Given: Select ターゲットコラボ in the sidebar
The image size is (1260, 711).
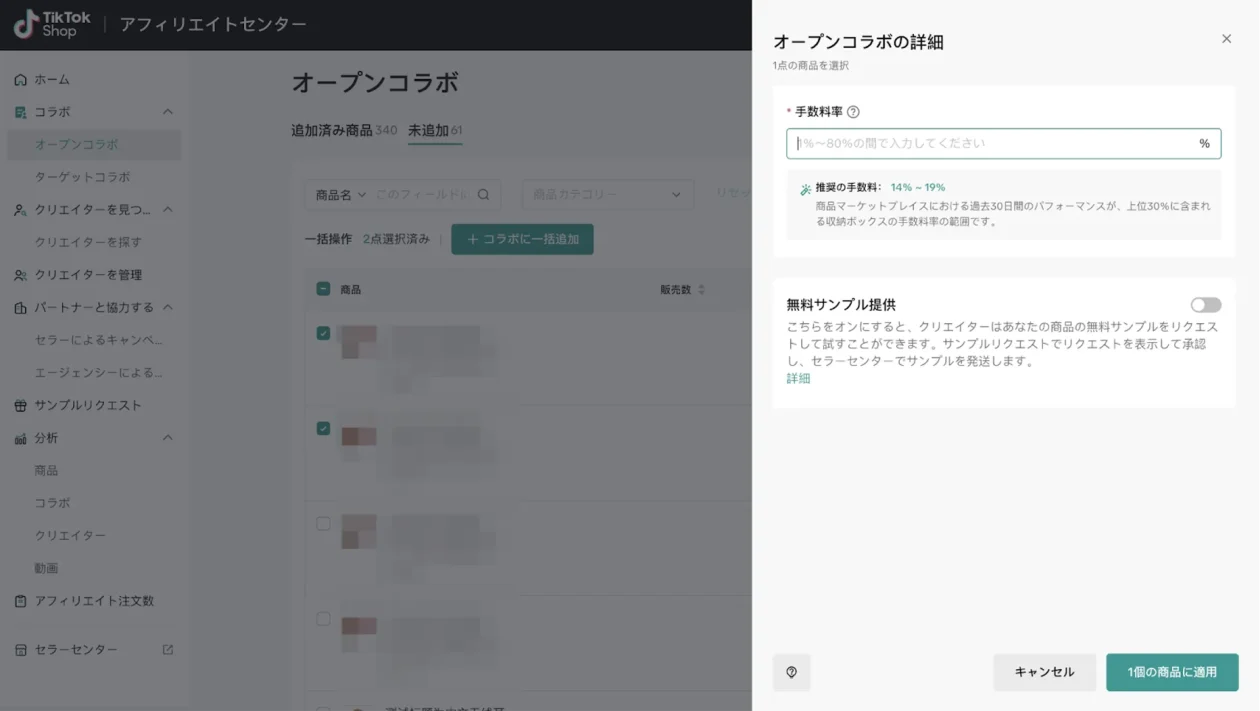Looking at the screenshot, I should click(82, 177).
